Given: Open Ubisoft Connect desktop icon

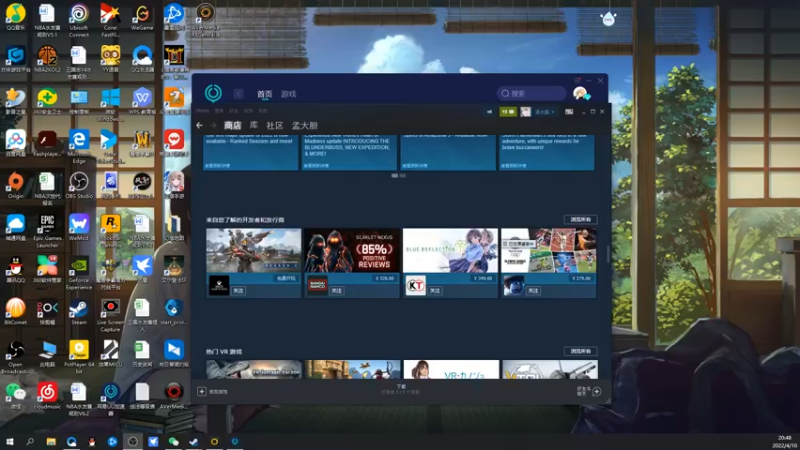Looking at the screenshot, I should pyautogui.click(x=79, y=20).
